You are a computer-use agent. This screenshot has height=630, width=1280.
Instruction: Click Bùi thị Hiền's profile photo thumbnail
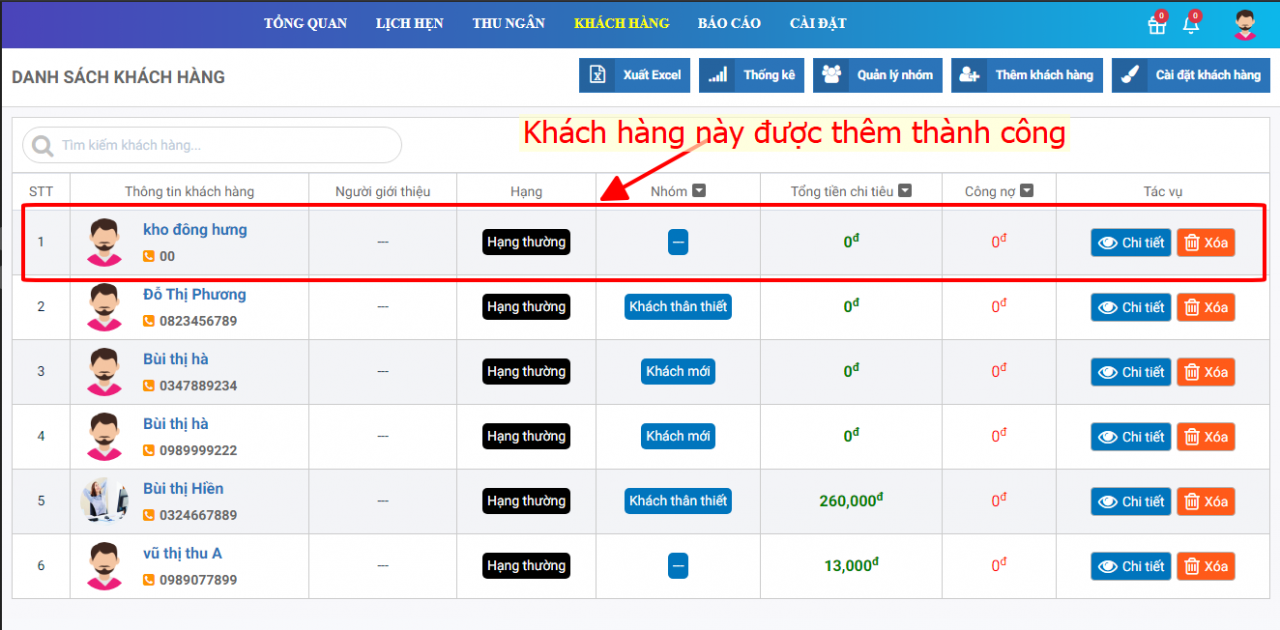click(104, 501)
